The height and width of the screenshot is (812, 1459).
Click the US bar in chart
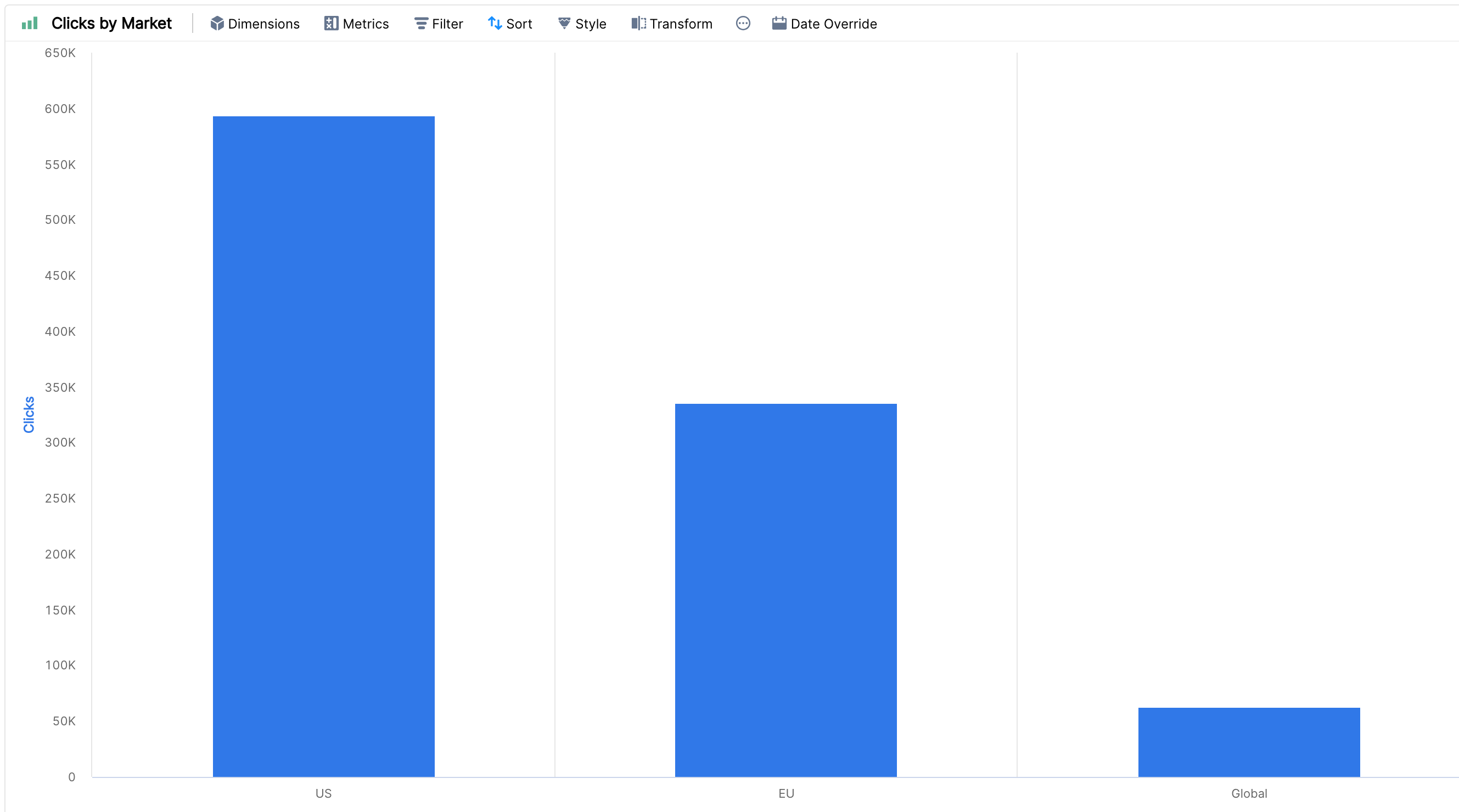point(323,446)
